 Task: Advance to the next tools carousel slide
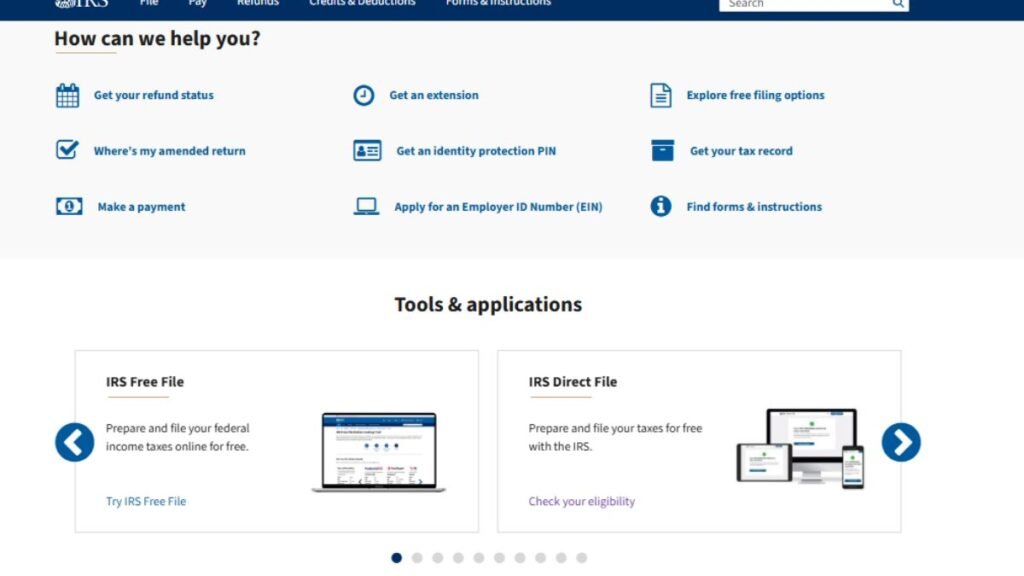coord(901,442)
